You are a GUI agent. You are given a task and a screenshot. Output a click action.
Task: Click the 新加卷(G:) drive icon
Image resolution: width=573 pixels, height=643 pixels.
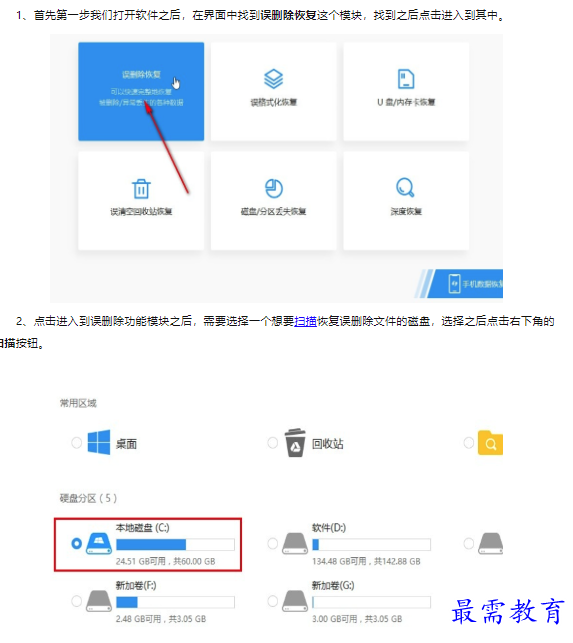295,602
